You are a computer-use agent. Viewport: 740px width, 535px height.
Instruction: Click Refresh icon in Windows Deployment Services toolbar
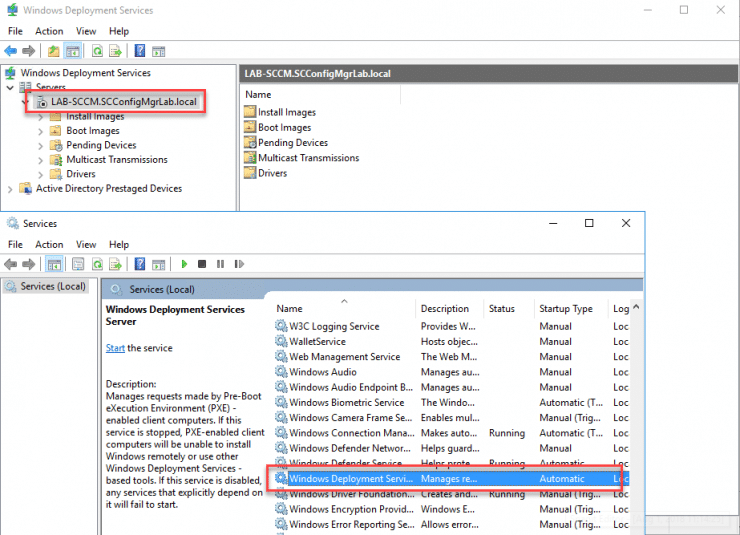click(x=97, y=51)
